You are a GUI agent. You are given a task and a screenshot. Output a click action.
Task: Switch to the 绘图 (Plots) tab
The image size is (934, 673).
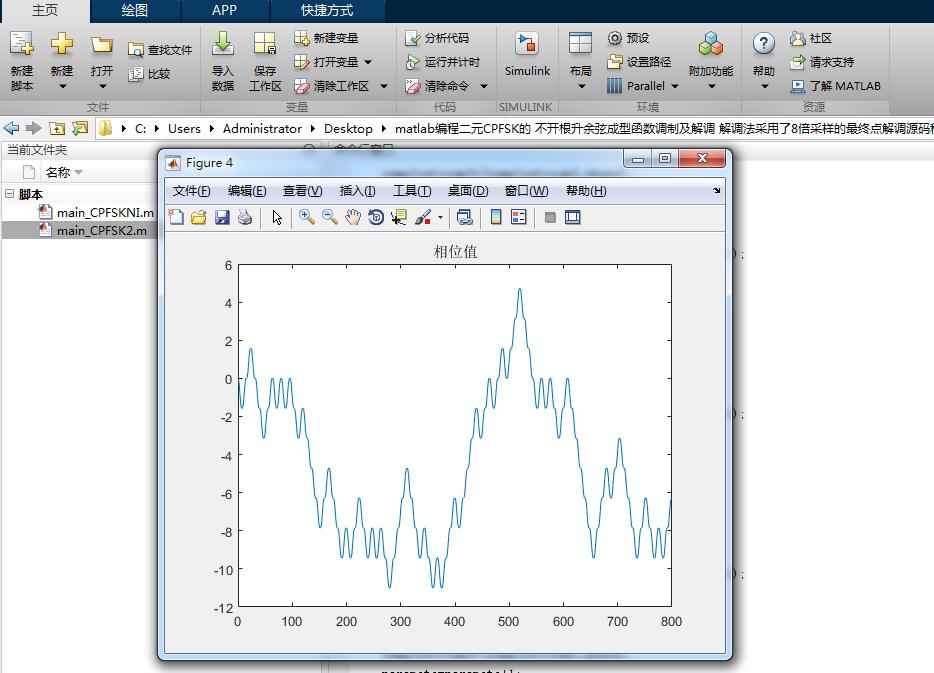pos(135,11)
